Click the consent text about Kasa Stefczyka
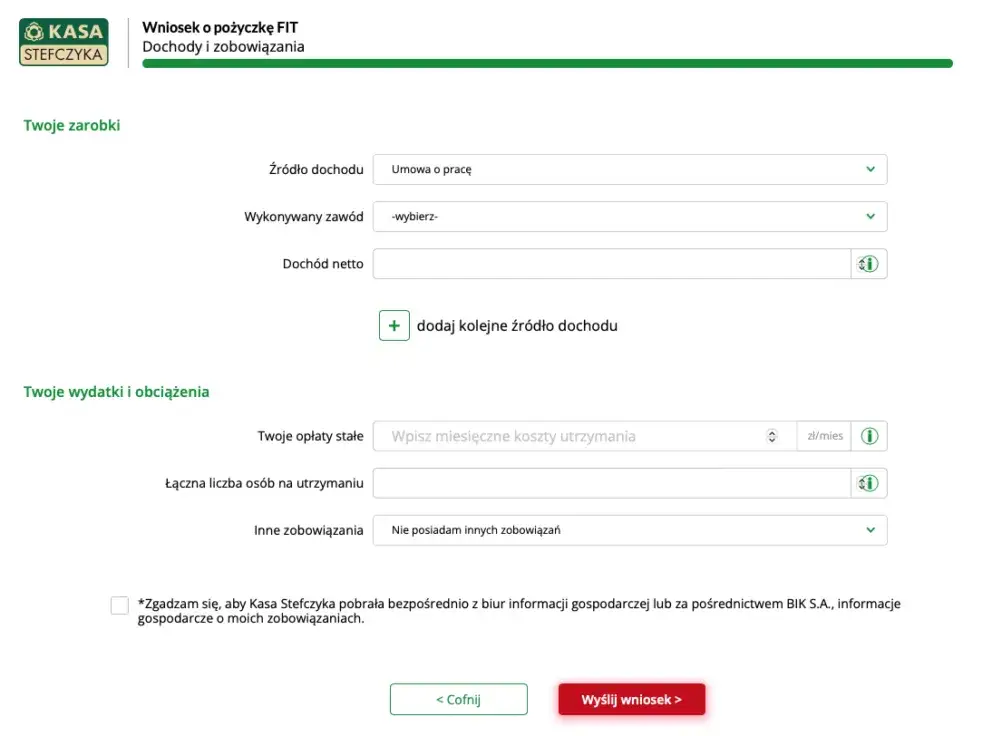This screenshot has height=736, width=992. tap(518, 611)
